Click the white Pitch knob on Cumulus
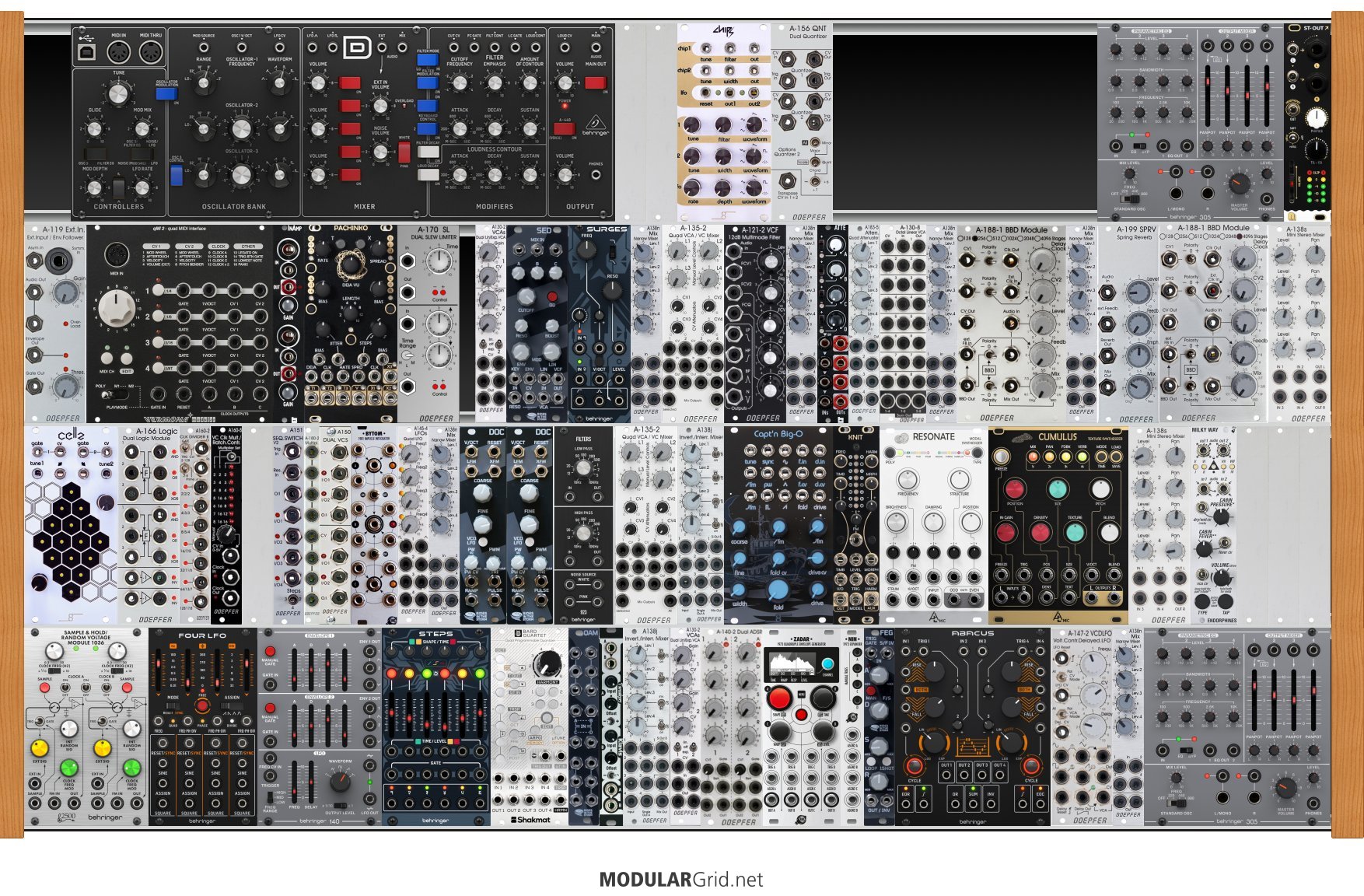The height and width of the screenshot is (896, 1364). [1100, 488]
